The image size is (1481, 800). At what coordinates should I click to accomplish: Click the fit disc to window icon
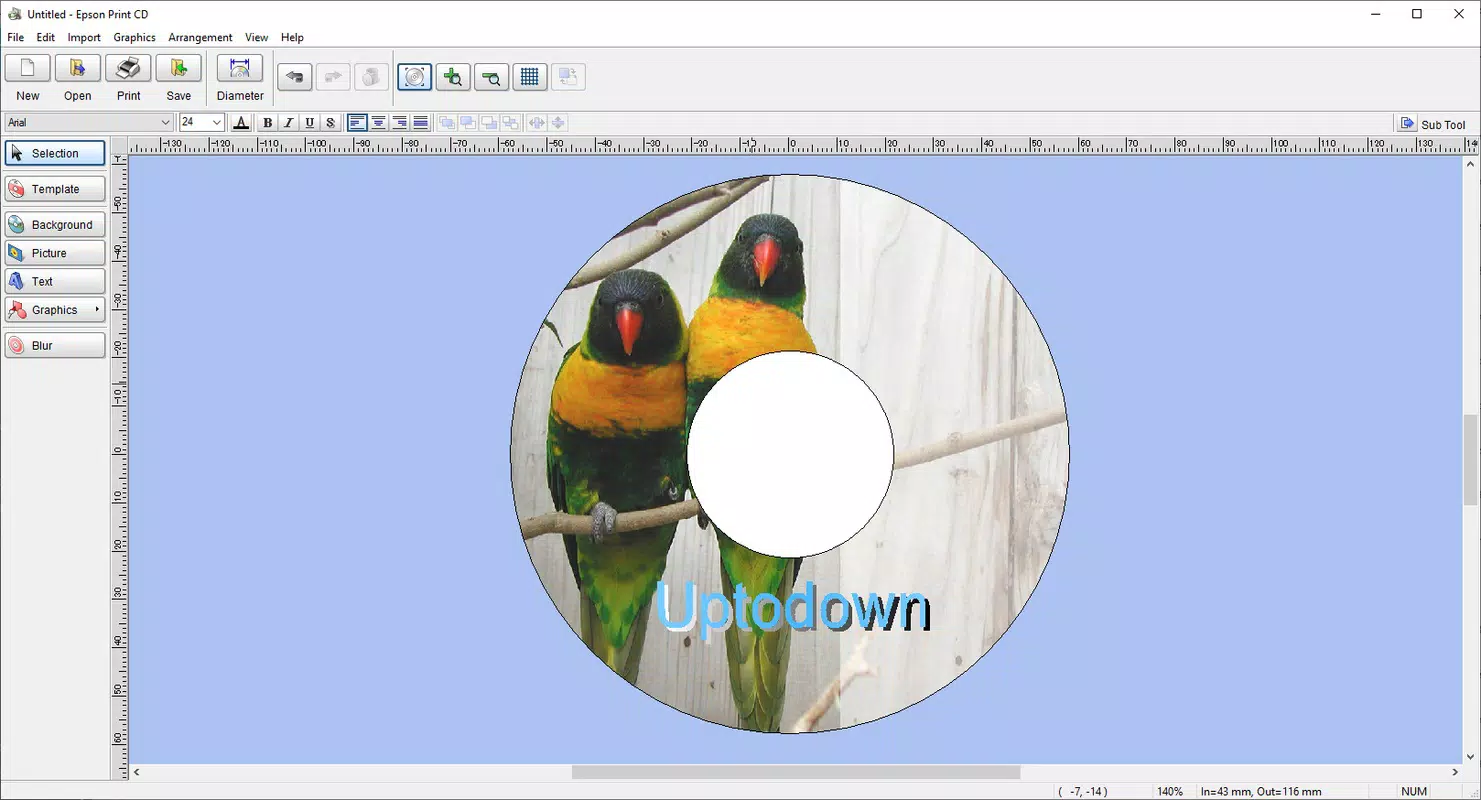tap(415, 77)
